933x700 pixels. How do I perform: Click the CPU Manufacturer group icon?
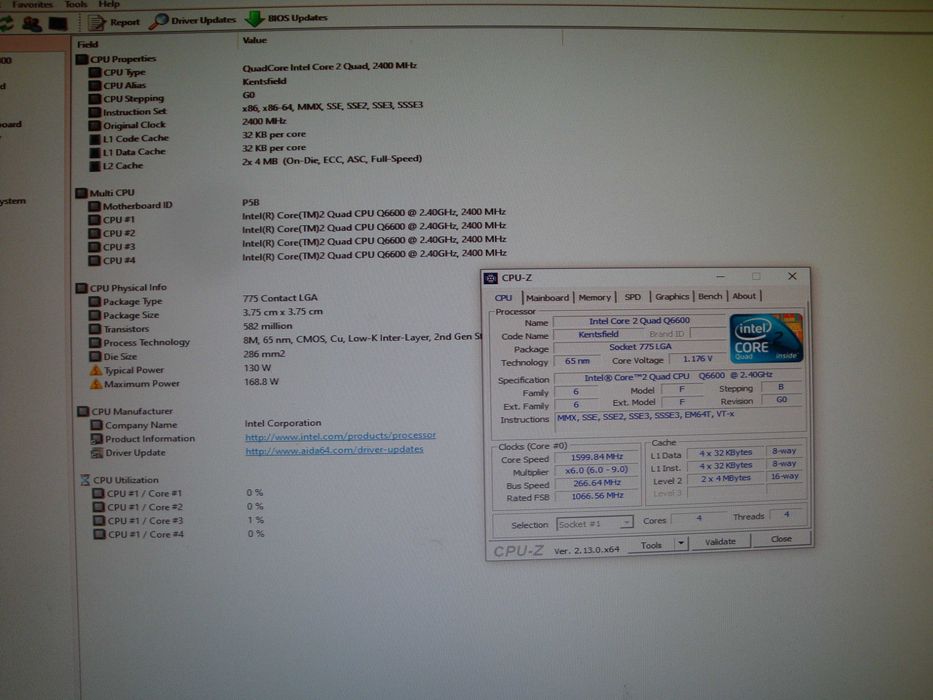83,411
